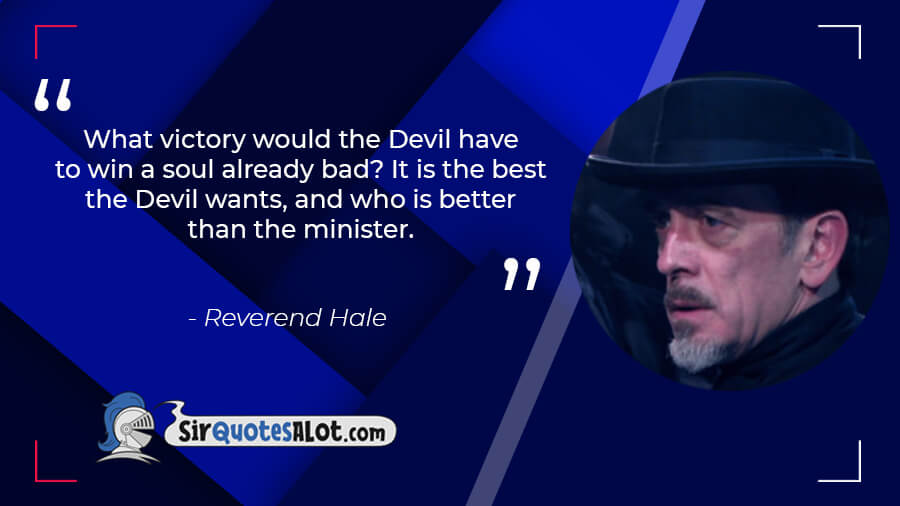Image resolution: width=900 pixels, height=506 pixels.
Task: Click the circular portrait of the man
Action: click(730, 232)
